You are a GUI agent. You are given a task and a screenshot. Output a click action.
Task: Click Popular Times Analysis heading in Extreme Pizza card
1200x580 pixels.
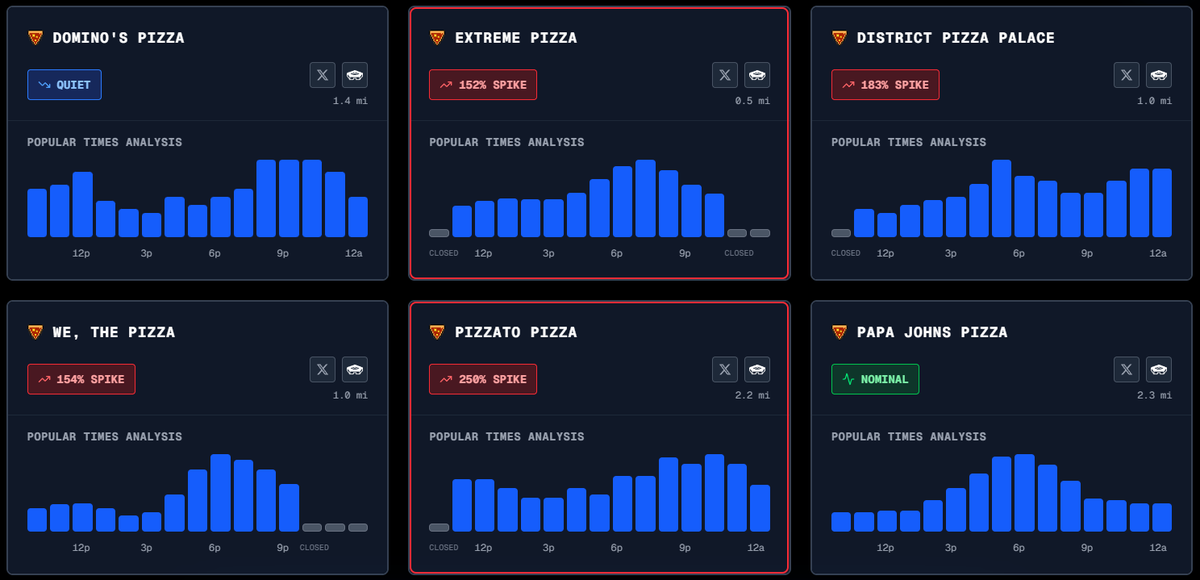tap(507, 142)
